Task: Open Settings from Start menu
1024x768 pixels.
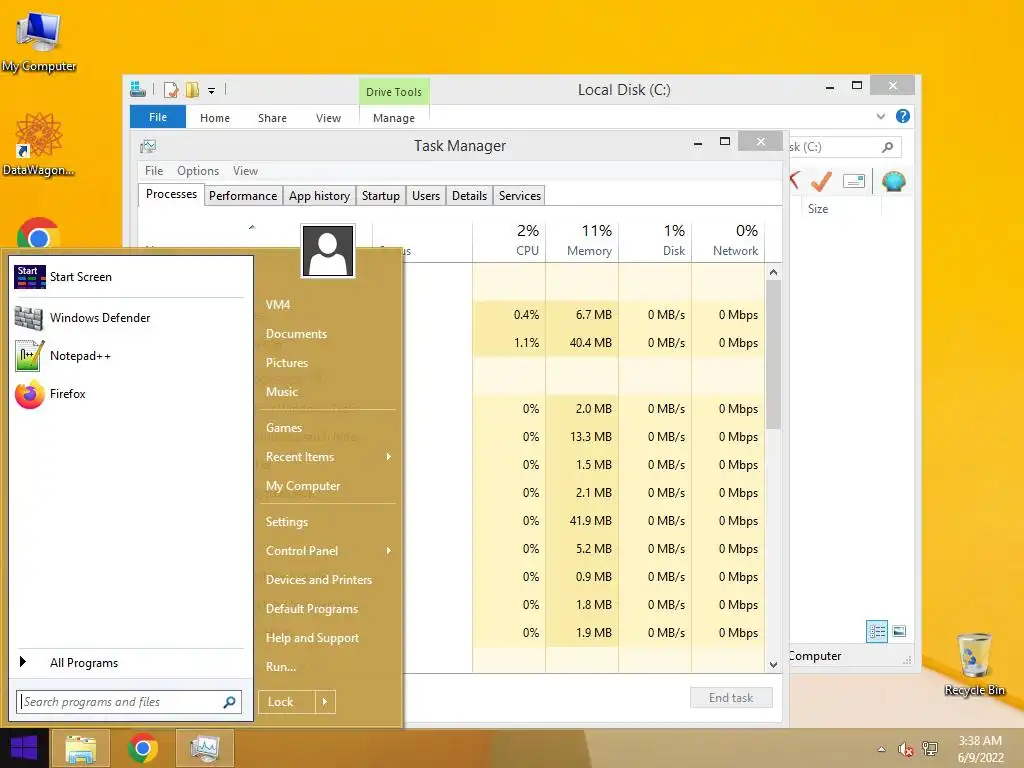Action: click(x=287, y=522)
